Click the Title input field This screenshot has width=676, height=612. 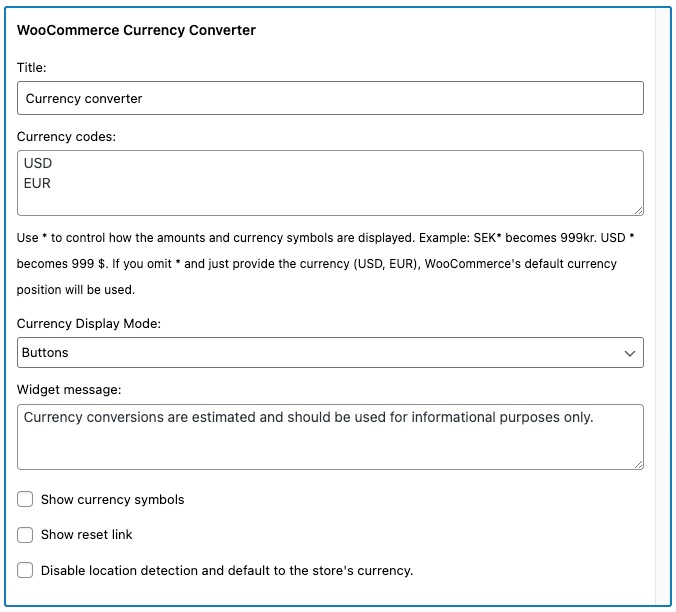330,98
